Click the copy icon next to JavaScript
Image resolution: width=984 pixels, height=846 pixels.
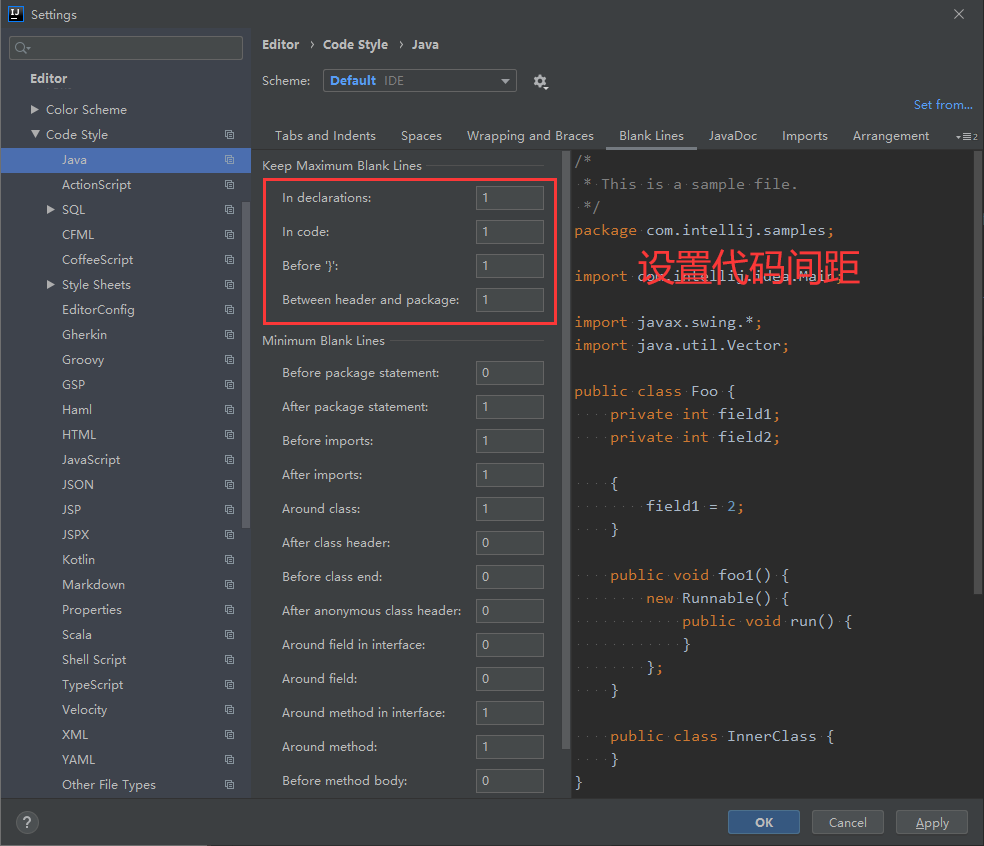point(230,459)
